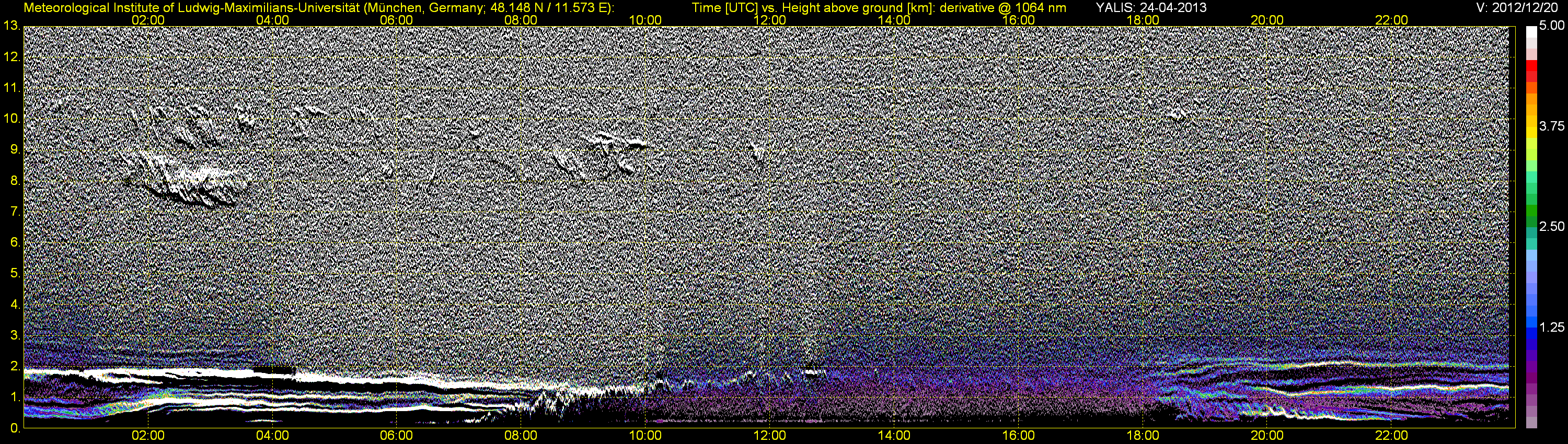1568x444 pixels.
Task: Click the 04:00 label on bottom time axis
Action: [272, 436]
